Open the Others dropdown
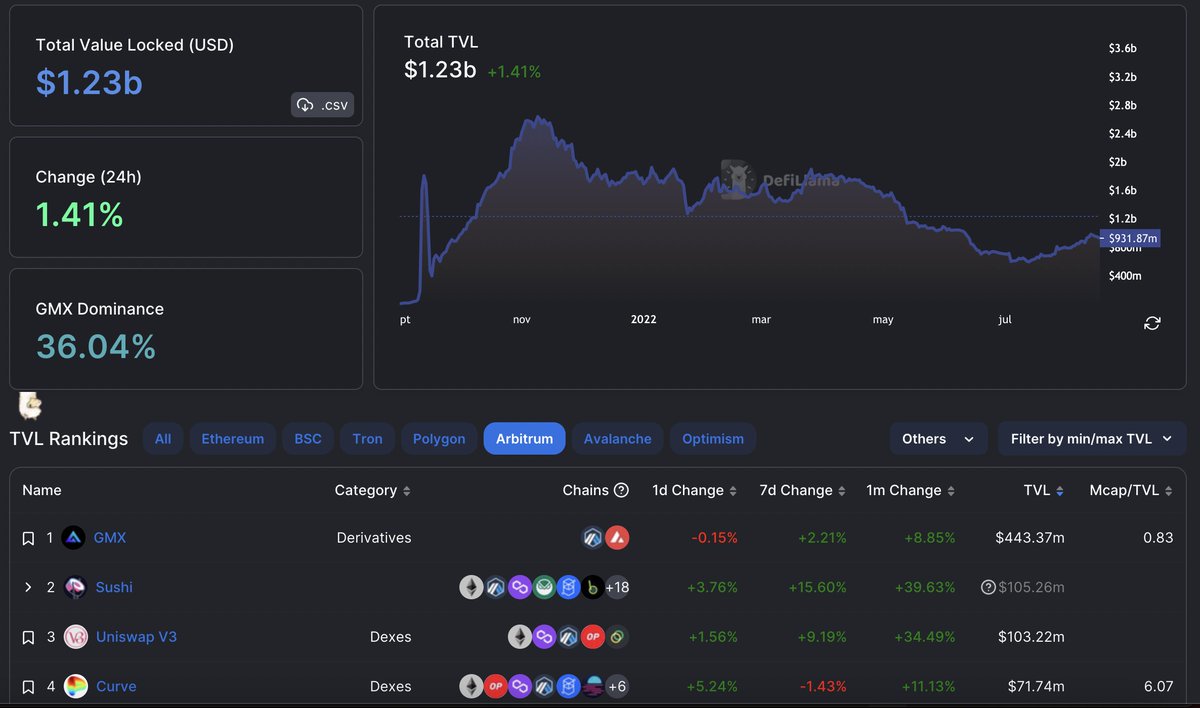This screenshot has height=708, width=1200. [x=938, y=438]
